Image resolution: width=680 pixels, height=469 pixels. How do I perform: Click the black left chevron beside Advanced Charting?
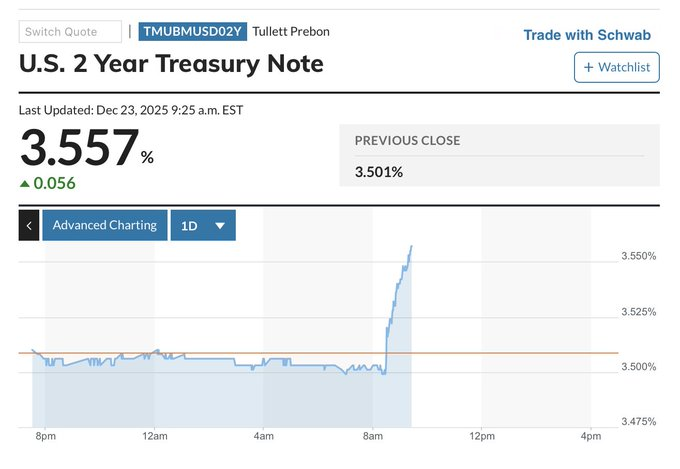29,225
